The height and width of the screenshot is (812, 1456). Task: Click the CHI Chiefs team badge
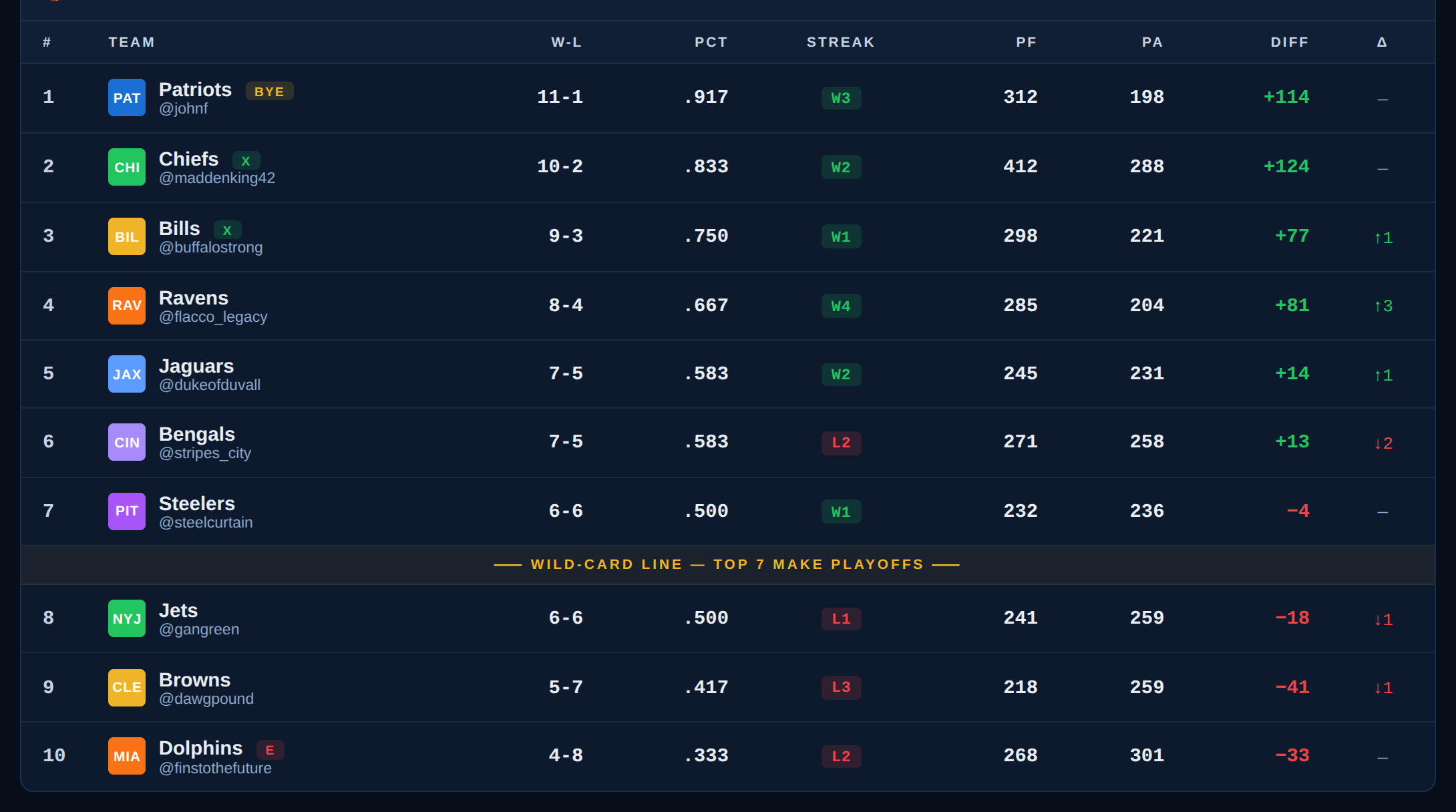coord(127,167)
